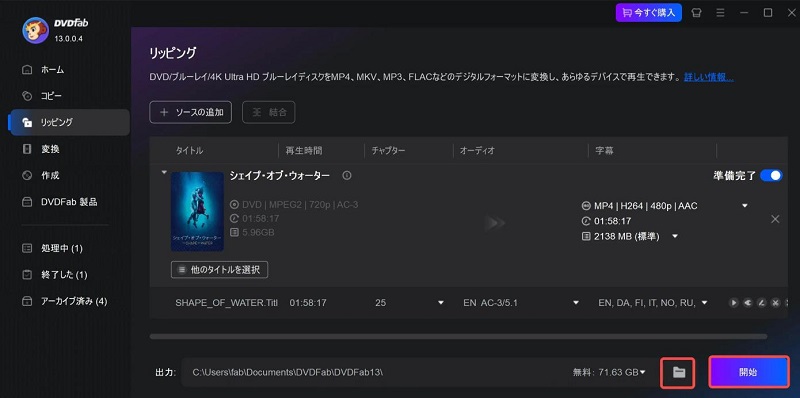
Task: Open DVDFab 製品 page
Action: coord(69,202)
